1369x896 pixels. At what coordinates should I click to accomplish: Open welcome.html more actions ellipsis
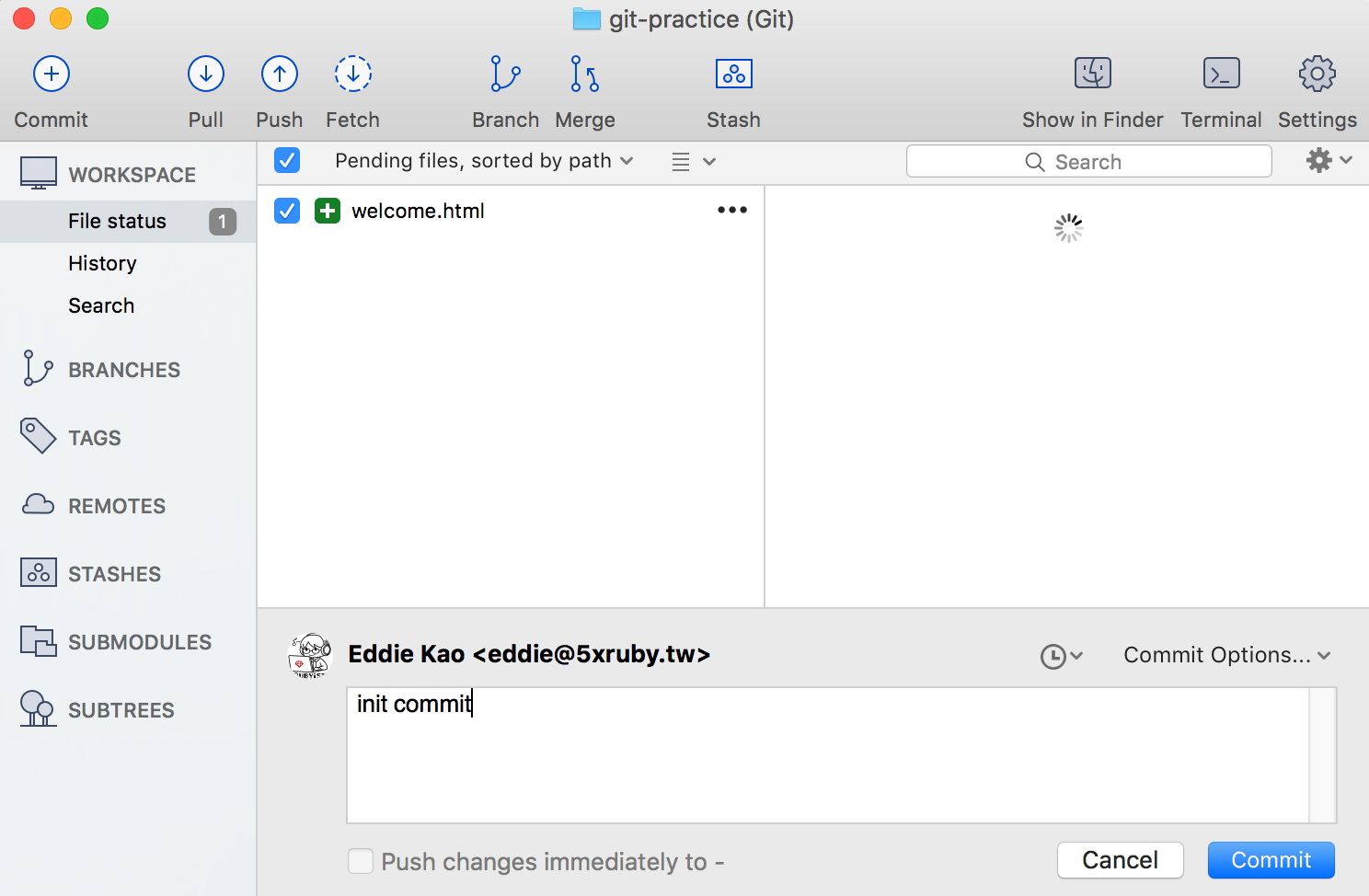(x=732, y=210)
